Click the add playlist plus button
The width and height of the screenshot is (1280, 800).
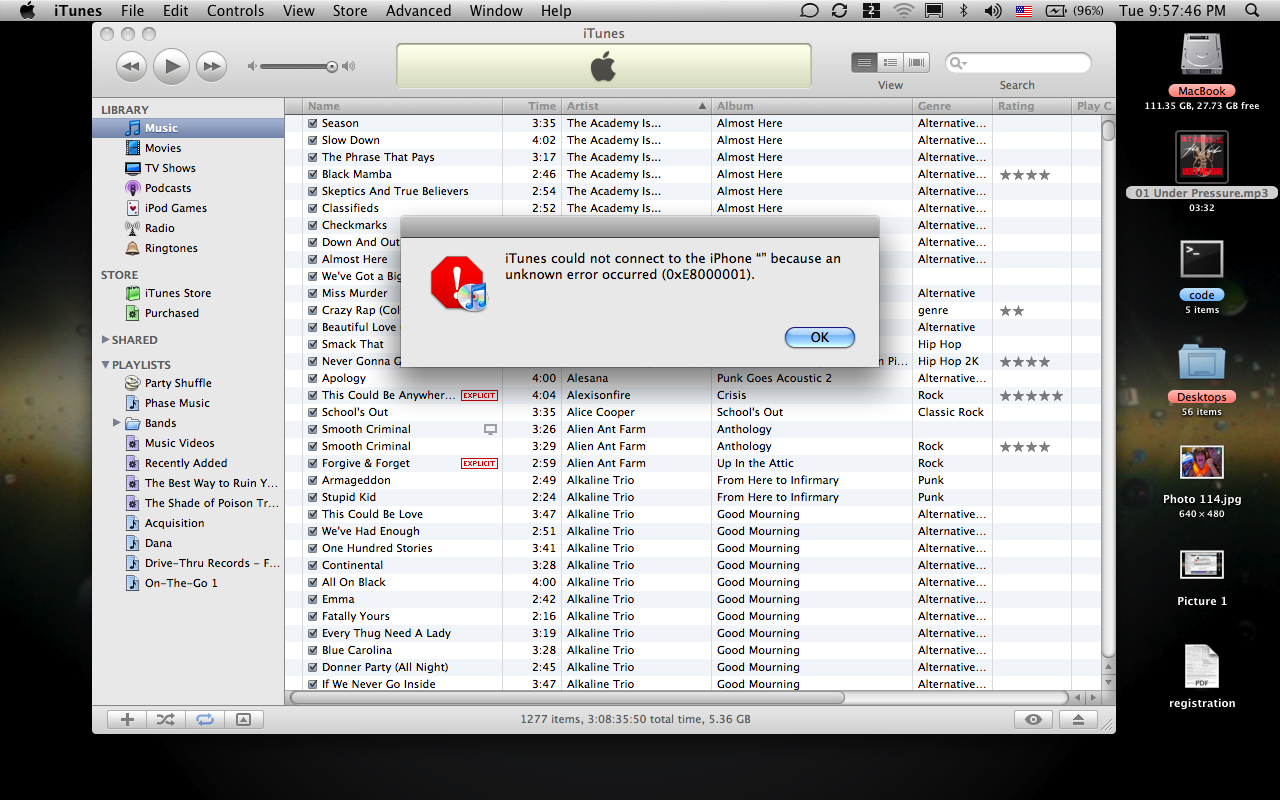coord(127,719)
